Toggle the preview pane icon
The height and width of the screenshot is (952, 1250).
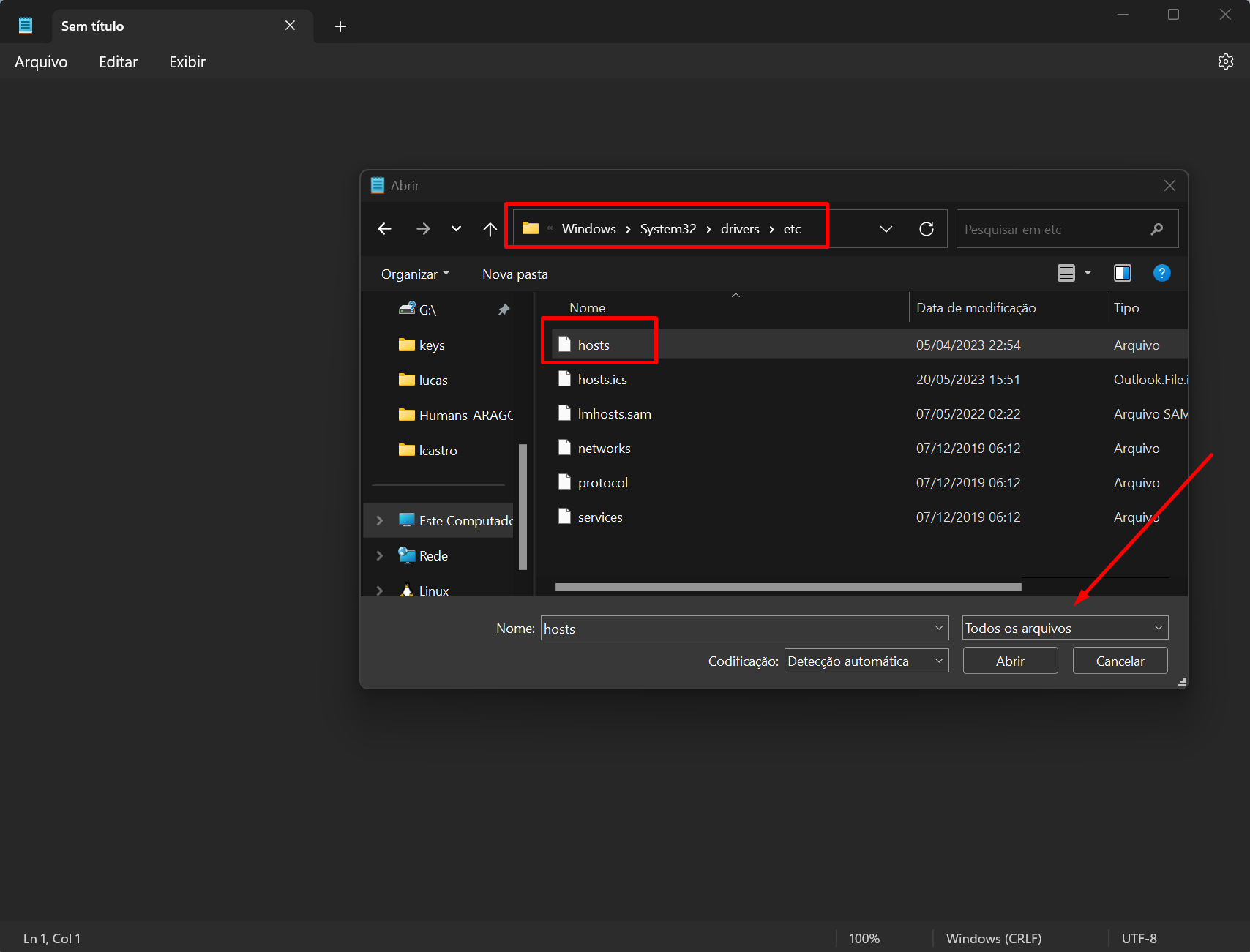pyautogui.click(x=1122, y=273)
